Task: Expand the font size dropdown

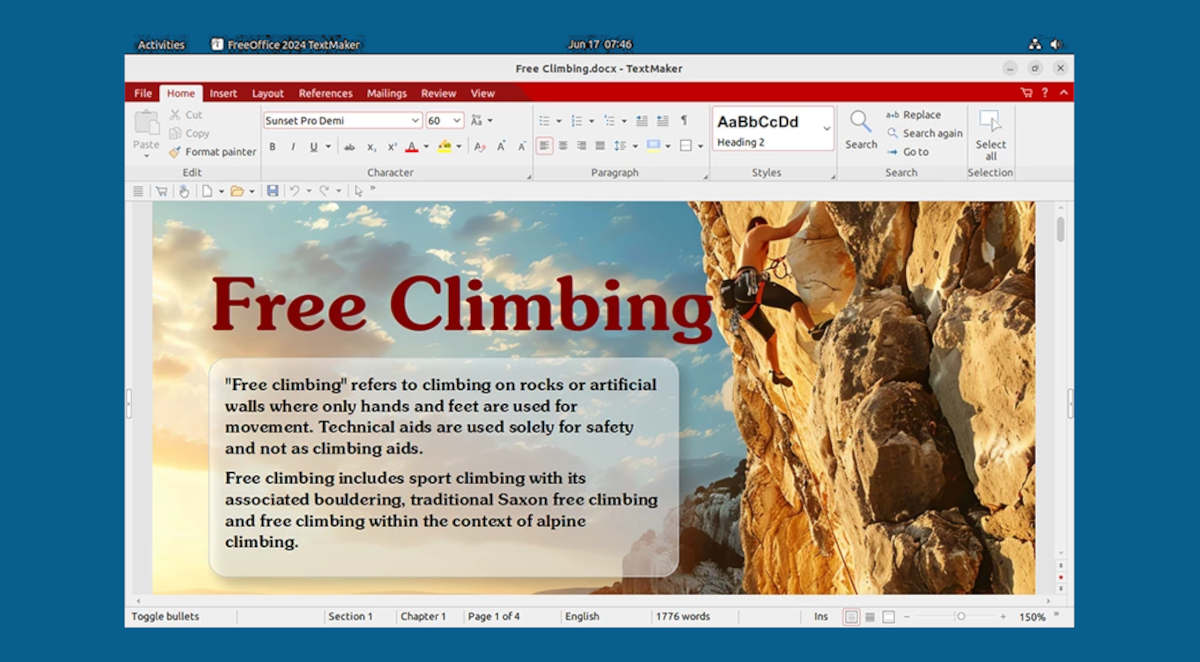Action: (456, 119)
